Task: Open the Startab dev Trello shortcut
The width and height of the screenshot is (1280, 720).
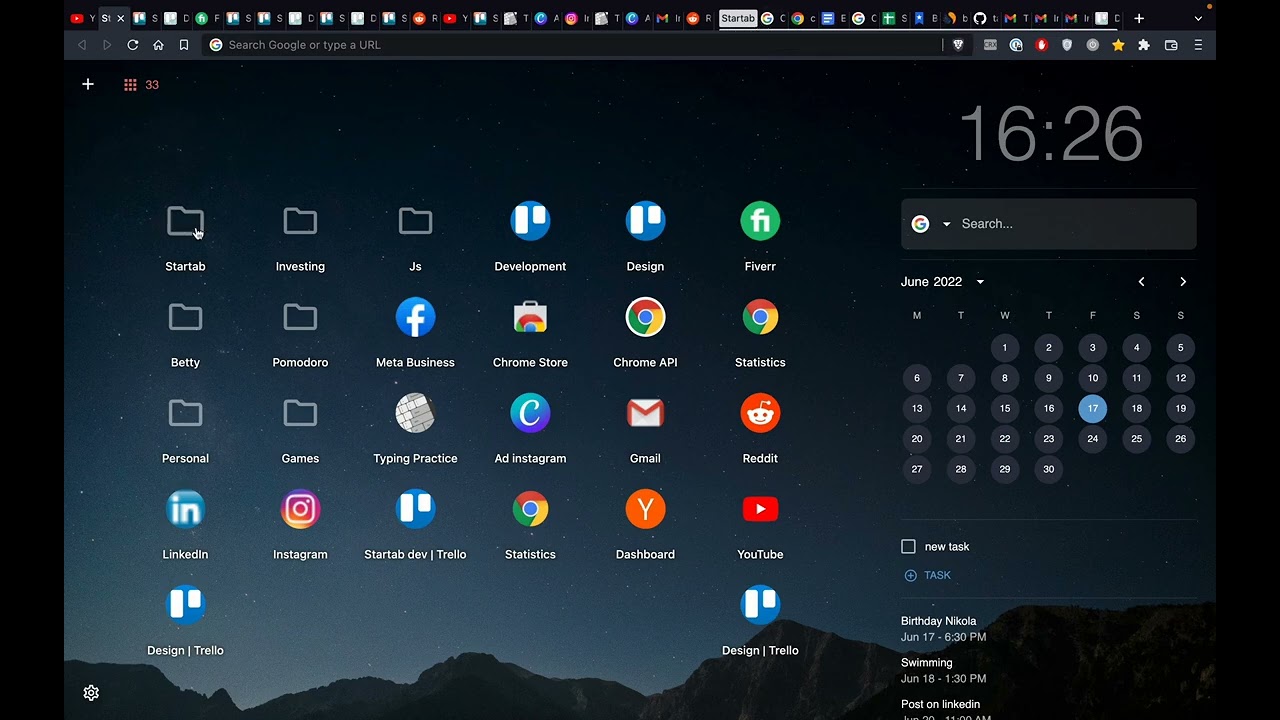Action: (415, 509)
